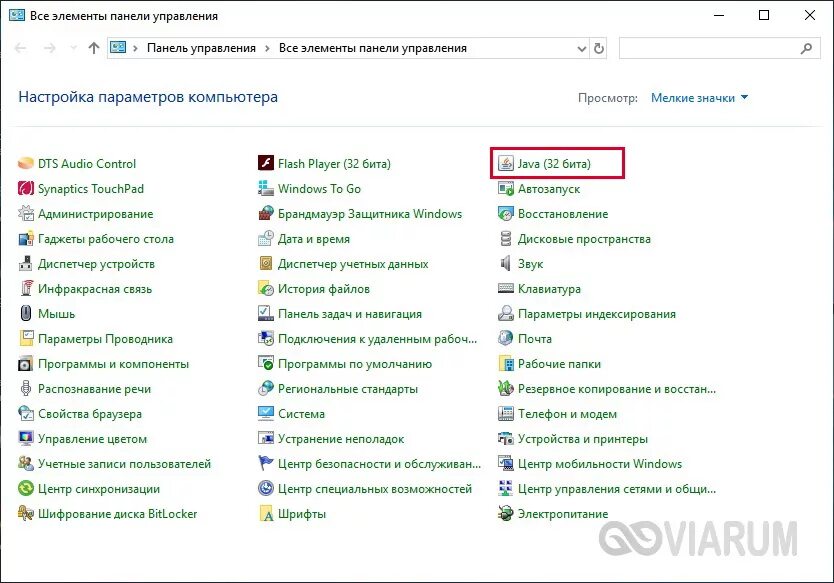834x583 pixels.
Task: Expand the chevron after Панель управления
Action: (268, 48)
